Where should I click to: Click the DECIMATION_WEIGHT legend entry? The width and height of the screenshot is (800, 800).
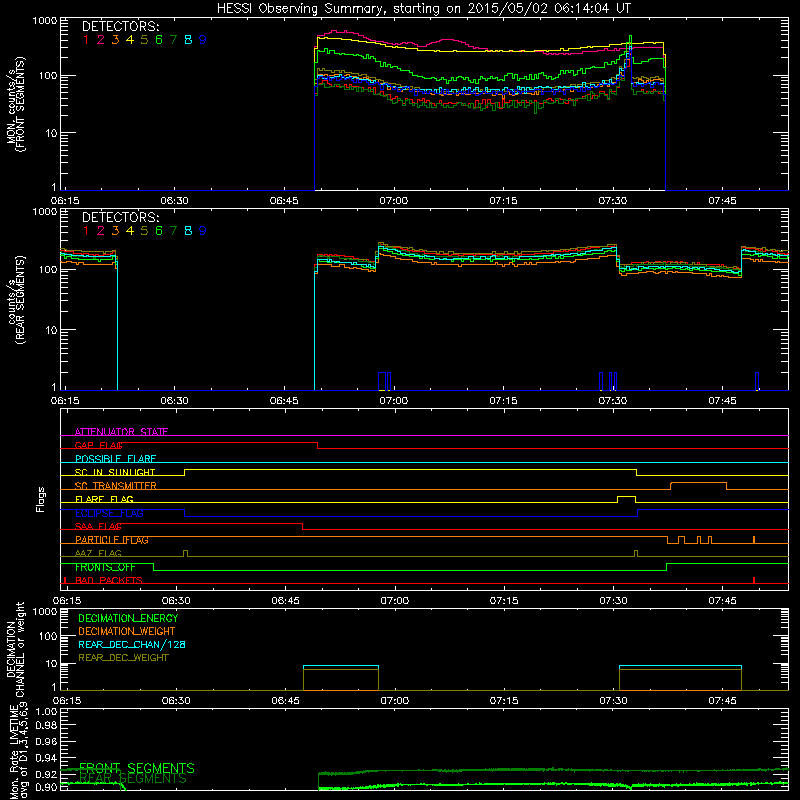point(127,632)
